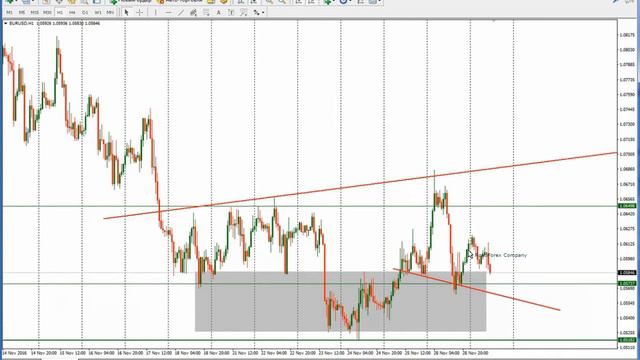Select the text 'A' tool
The width and height of the screenshot is (640, 360).
pyautogui.click(x=219, y=13)
